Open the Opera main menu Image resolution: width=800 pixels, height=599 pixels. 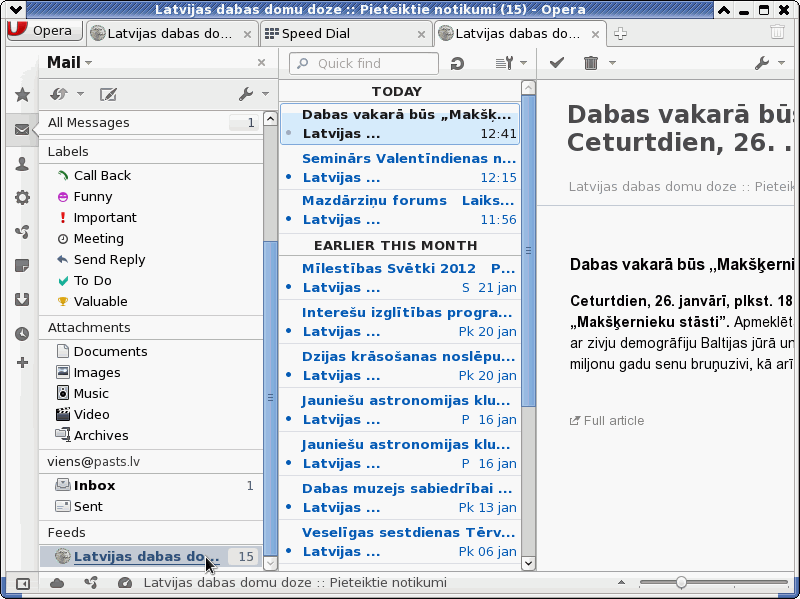click(45, 30)
